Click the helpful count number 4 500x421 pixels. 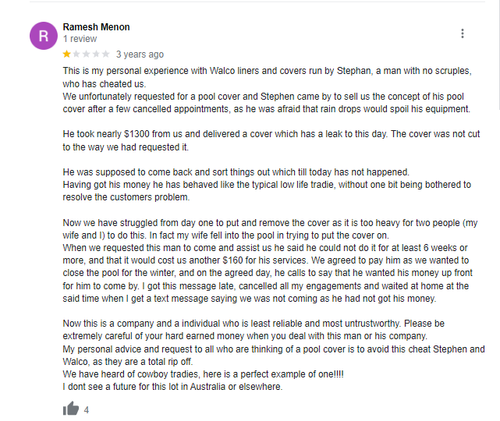(86, 410)
